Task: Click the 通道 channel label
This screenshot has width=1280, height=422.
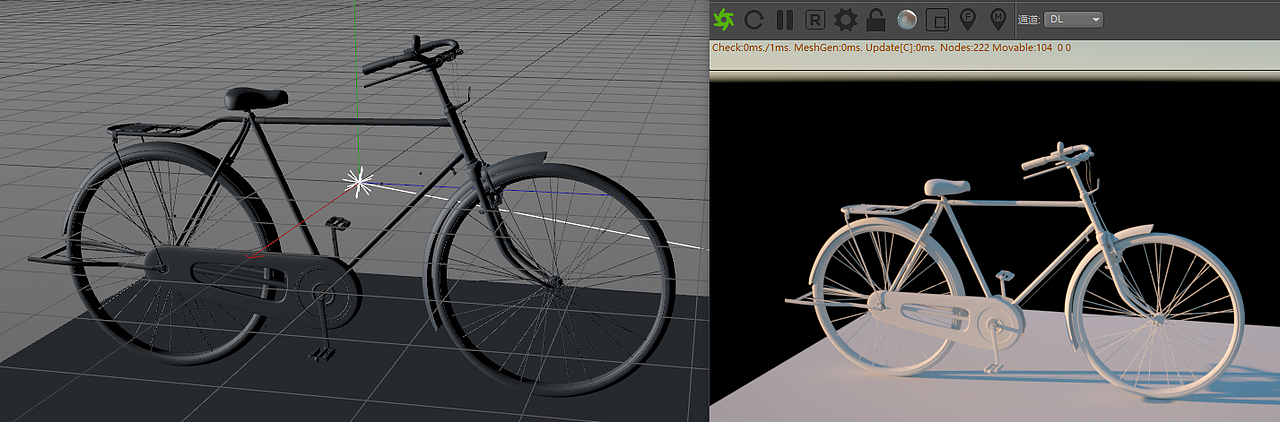Action: 1029,19
